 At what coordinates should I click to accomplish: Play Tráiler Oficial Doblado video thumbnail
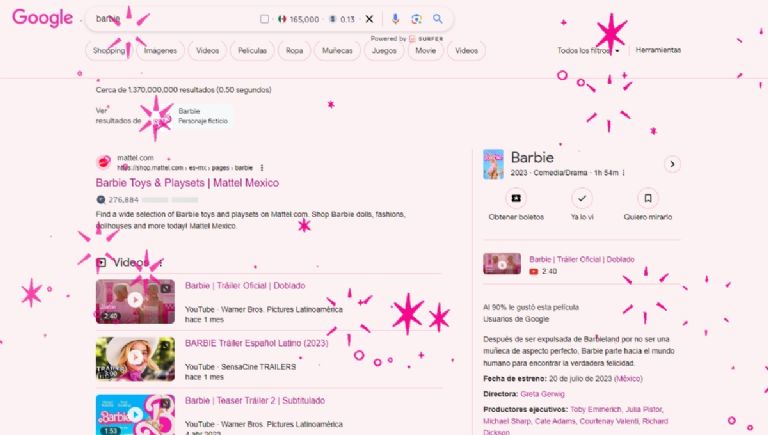coord(135,301)
